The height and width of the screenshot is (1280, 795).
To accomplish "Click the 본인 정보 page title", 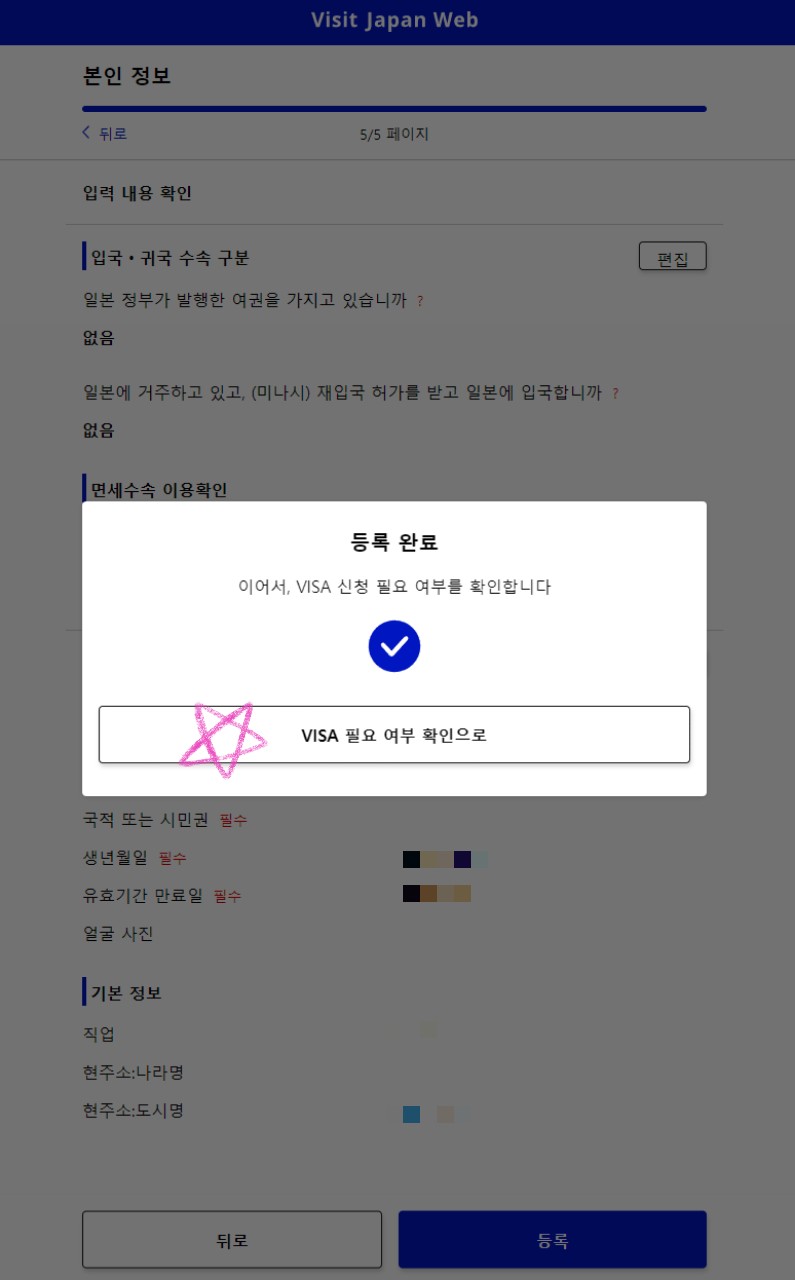I will [127, 76].
